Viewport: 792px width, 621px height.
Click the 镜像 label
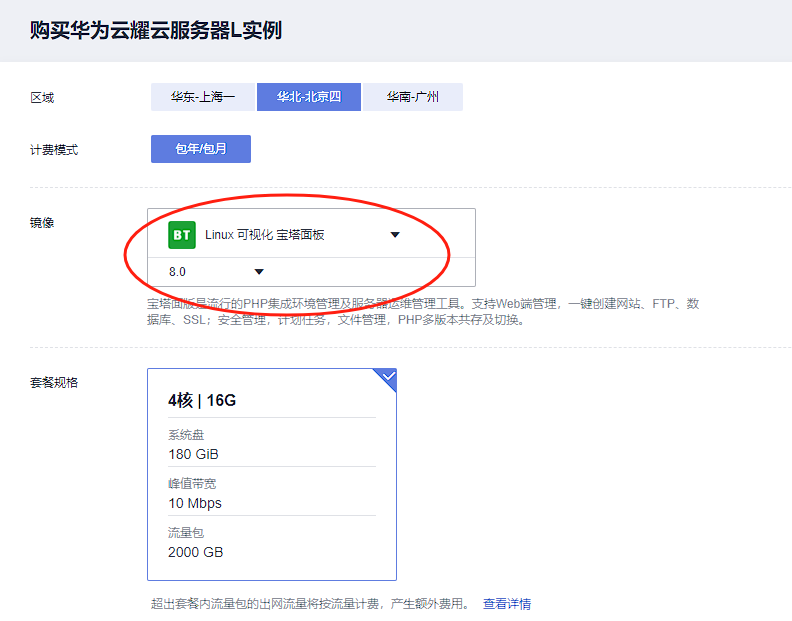(42, 222)
